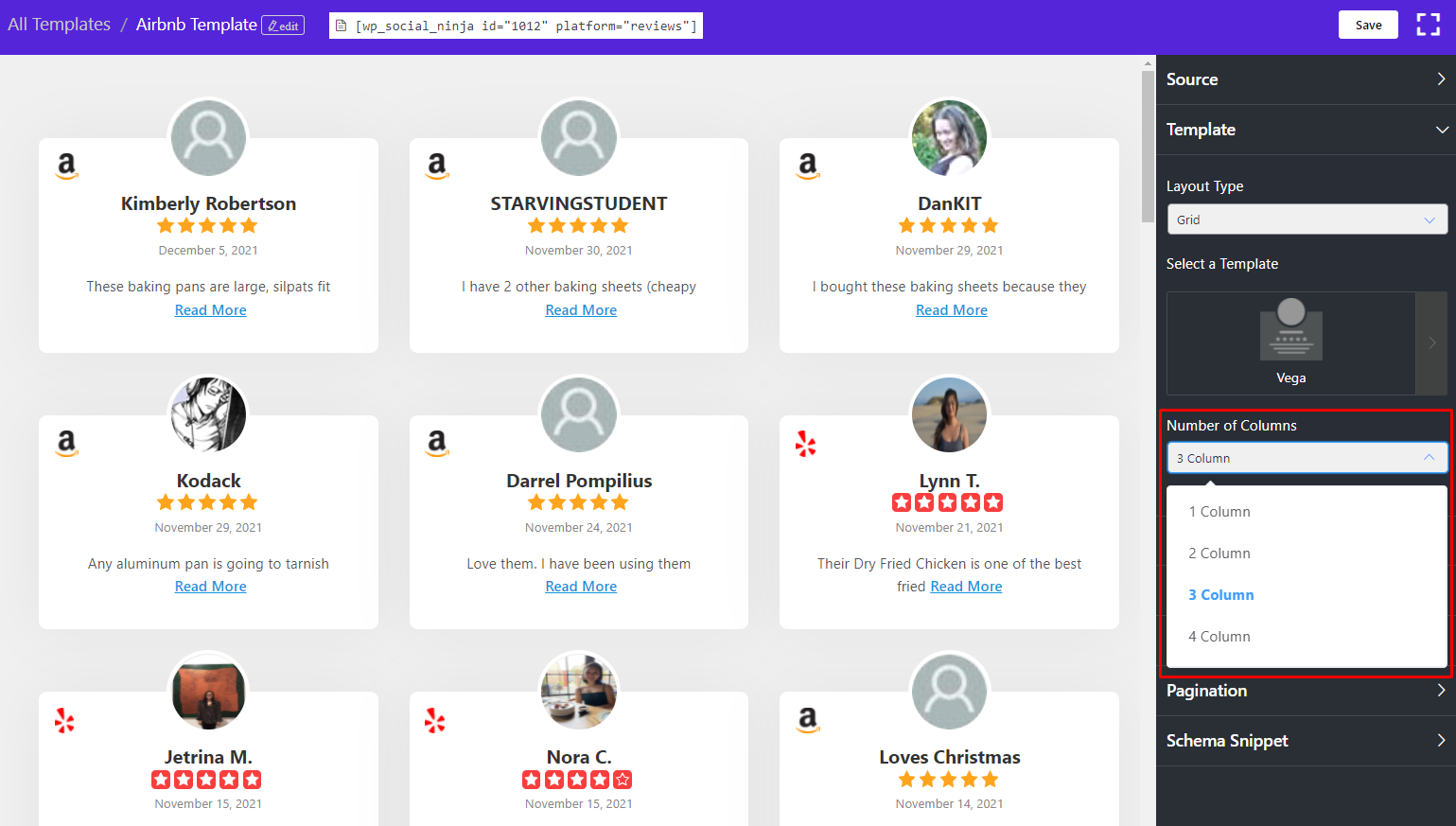Click the fullscreen icon in top bar

(x=1428, y=26)
